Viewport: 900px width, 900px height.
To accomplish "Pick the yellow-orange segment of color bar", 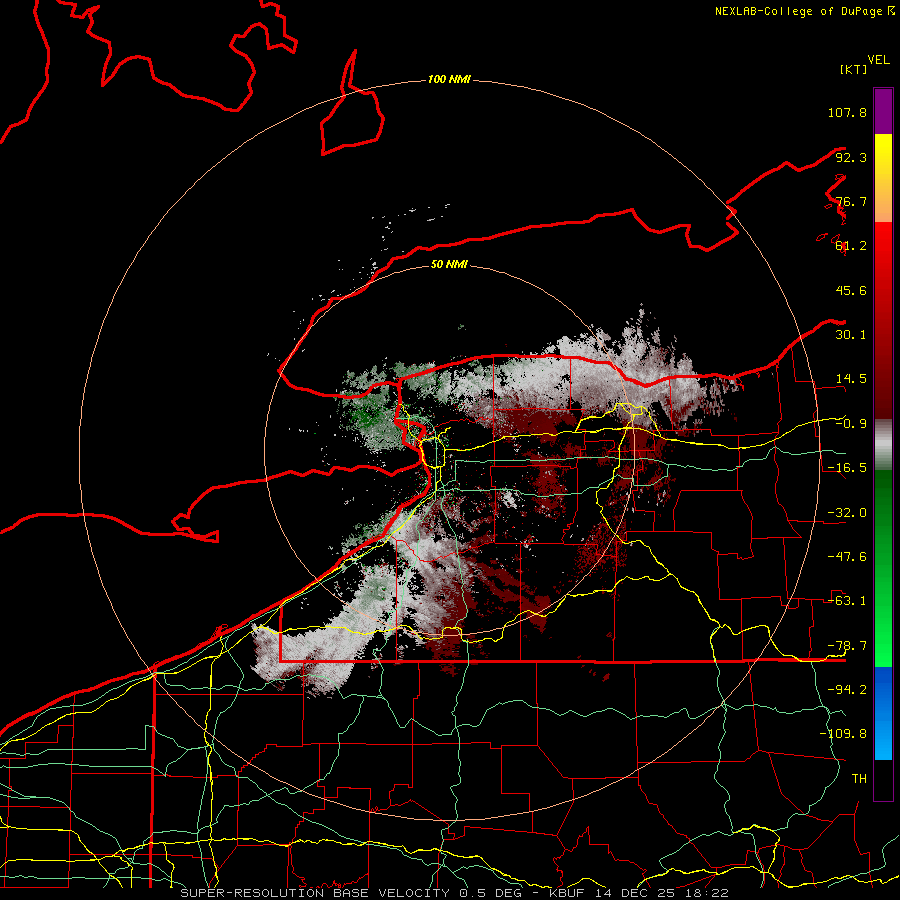I will [x=883, y=178].
